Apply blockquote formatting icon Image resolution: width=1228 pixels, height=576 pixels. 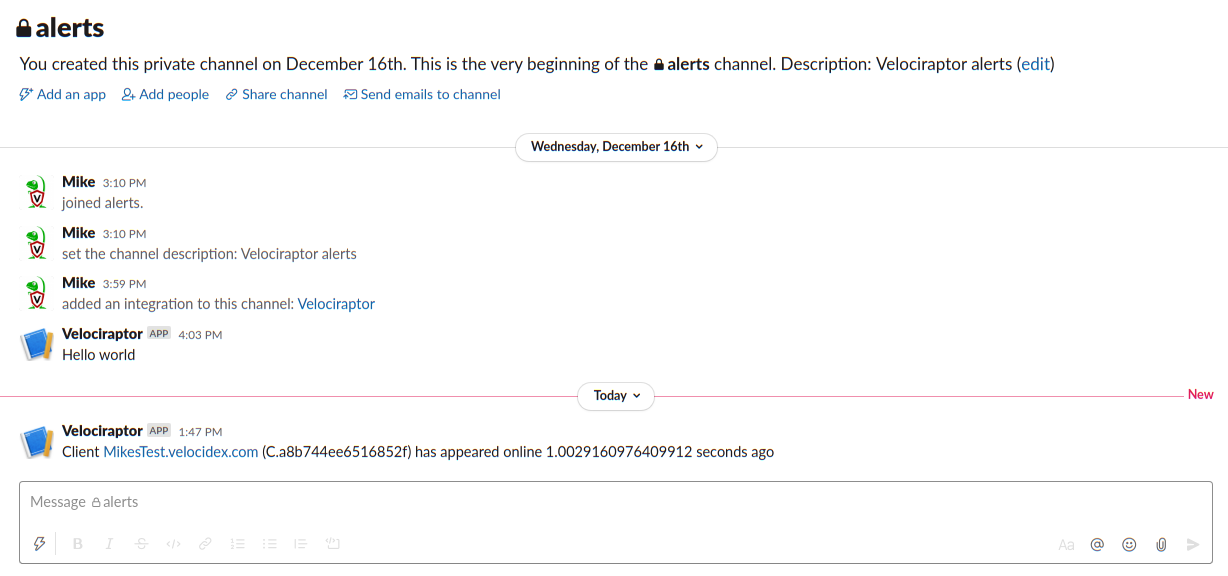pyautogui.click(x=300, y=544)
